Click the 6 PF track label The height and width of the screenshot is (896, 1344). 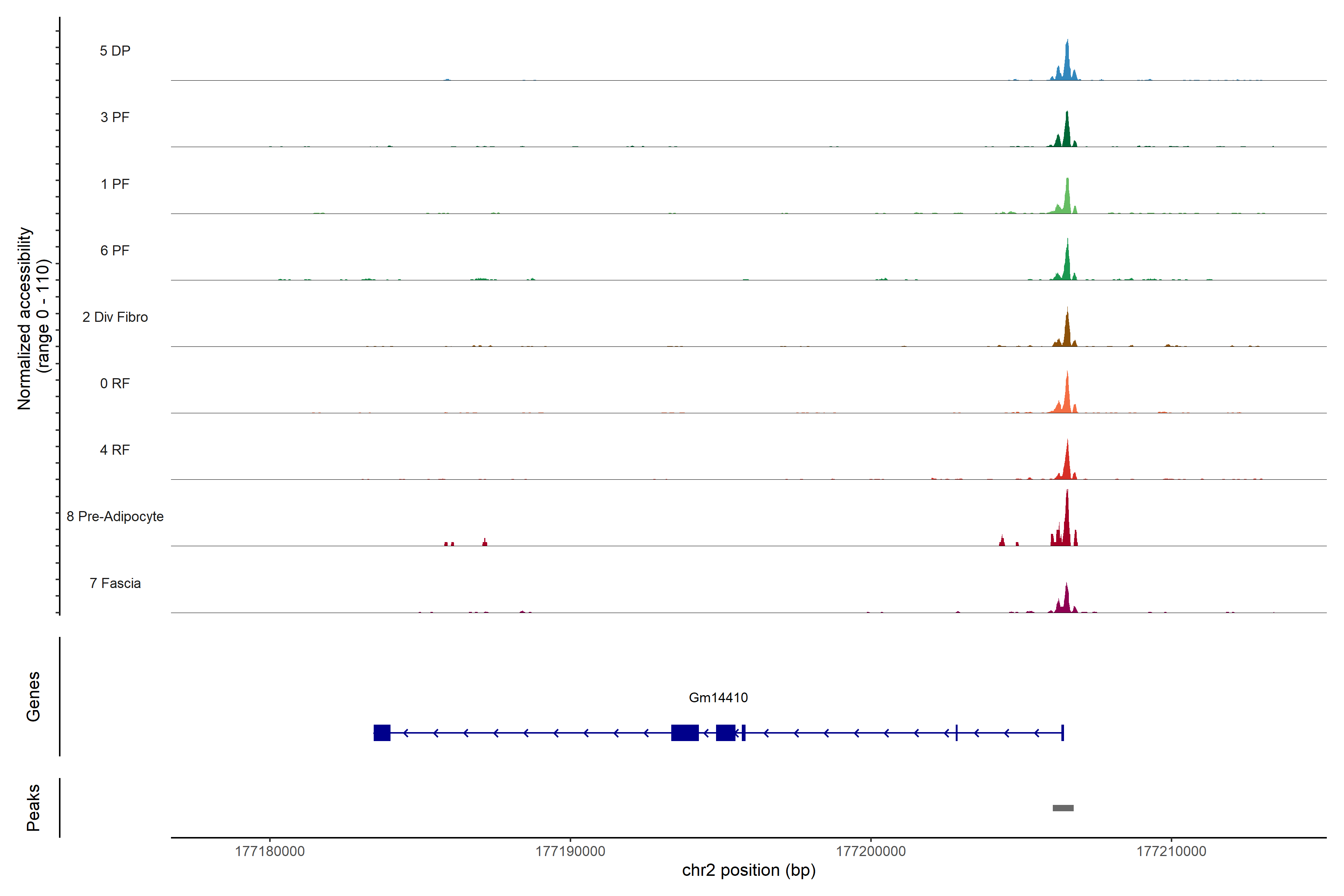(115, 250)
